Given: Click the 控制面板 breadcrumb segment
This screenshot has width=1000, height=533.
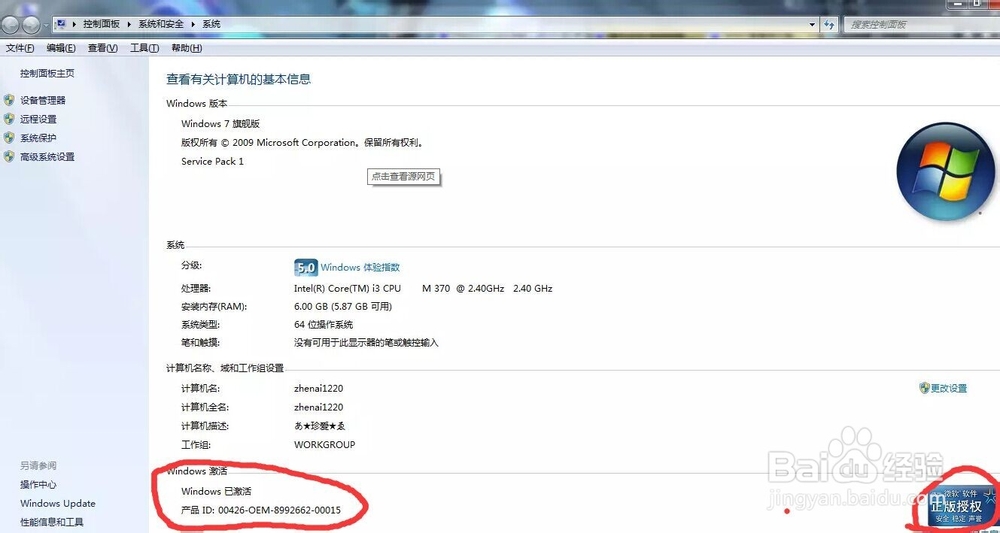Looking at the screenshot, I should [x=101, y=24].
